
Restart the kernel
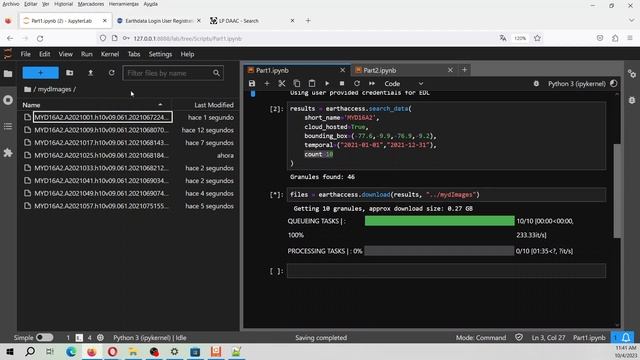point(357,83)
